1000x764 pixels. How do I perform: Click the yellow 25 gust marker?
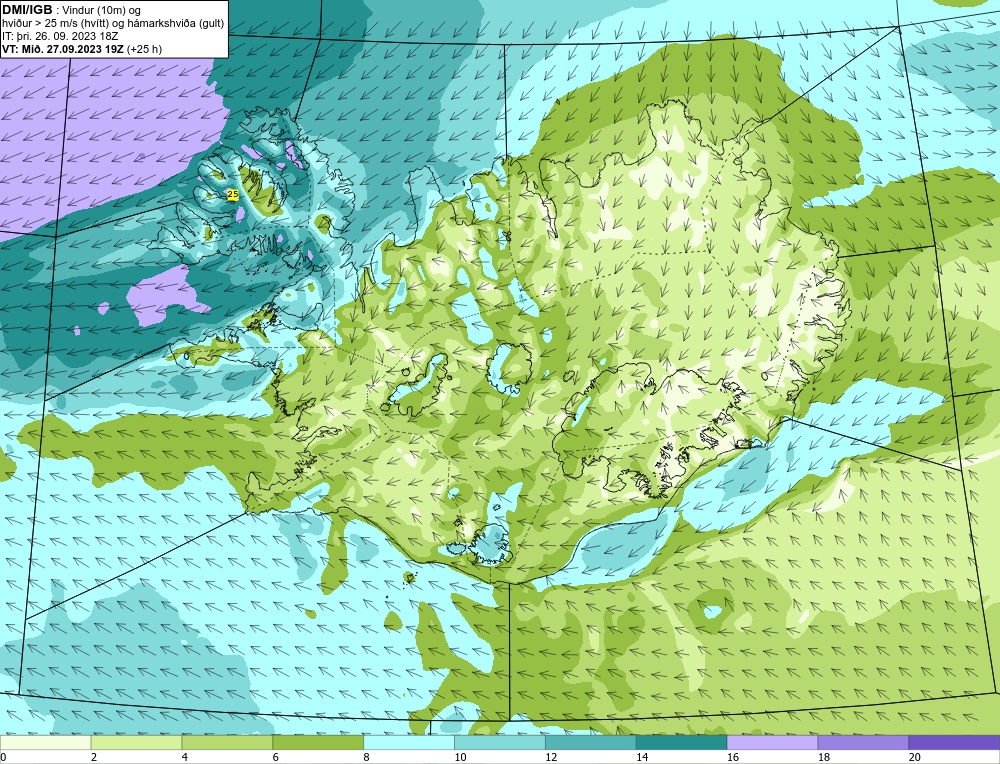click(233, 194)
